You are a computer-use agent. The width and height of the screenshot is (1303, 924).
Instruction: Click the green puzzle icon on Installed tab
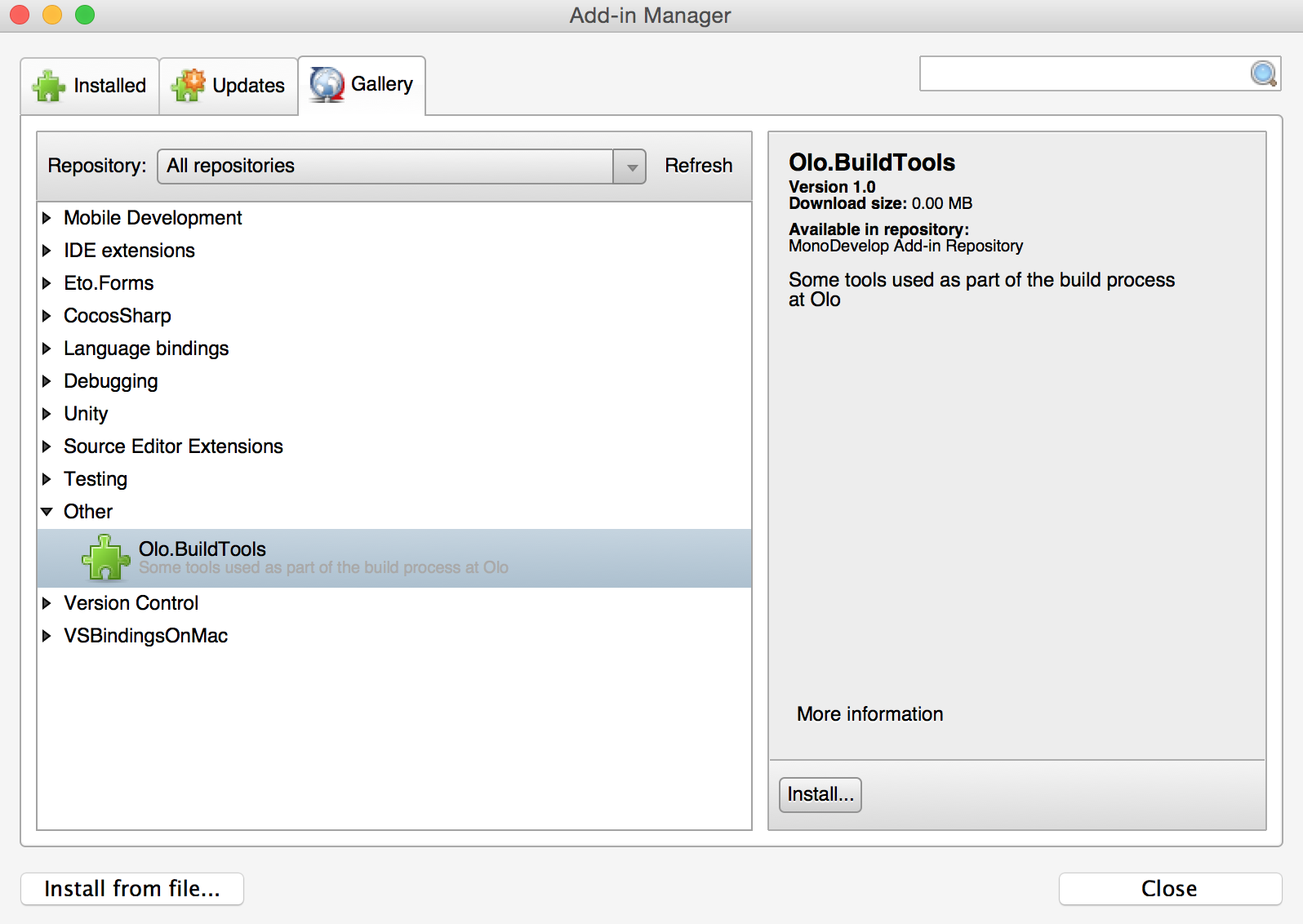(49, 86)
